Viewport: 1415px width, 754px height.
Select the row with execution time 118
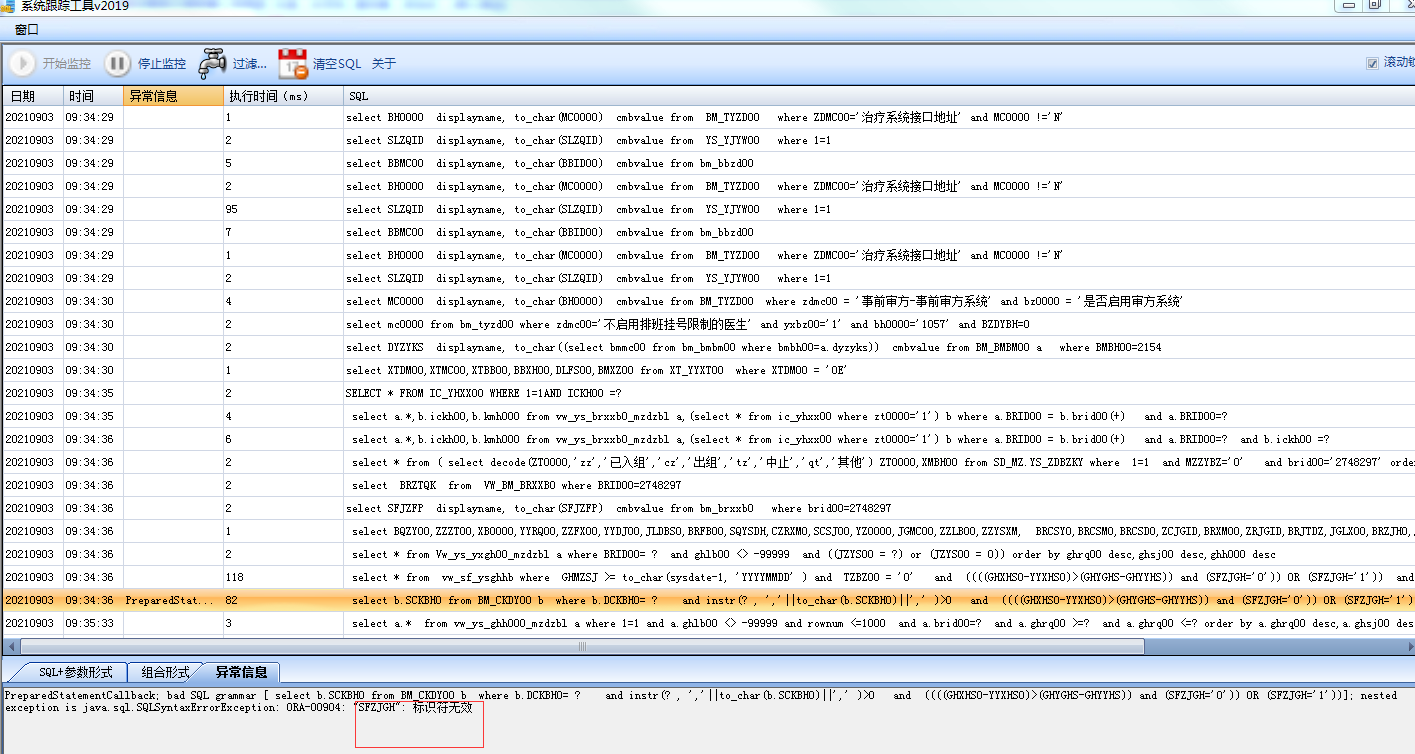coord(708,577)
